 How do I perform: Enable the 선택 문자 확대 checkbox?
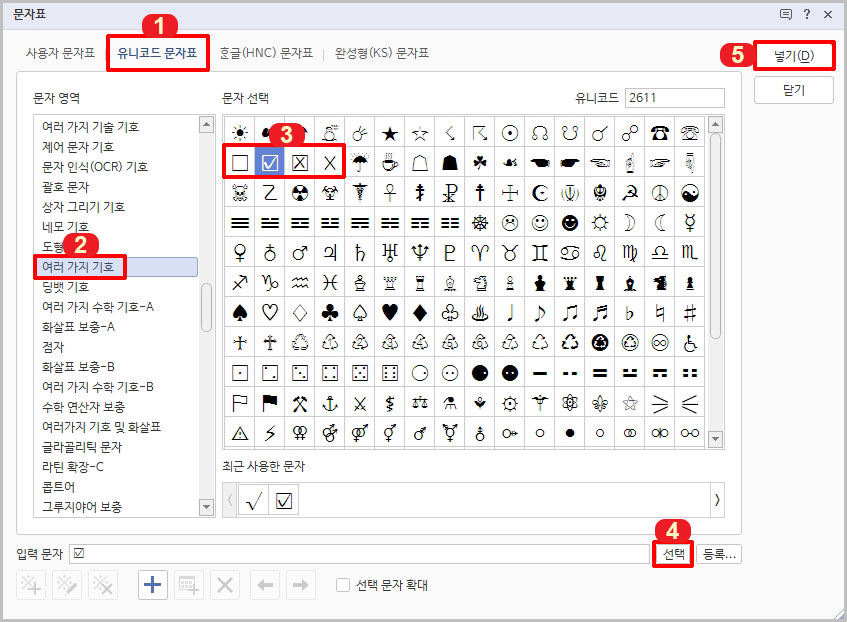point(341,585)
